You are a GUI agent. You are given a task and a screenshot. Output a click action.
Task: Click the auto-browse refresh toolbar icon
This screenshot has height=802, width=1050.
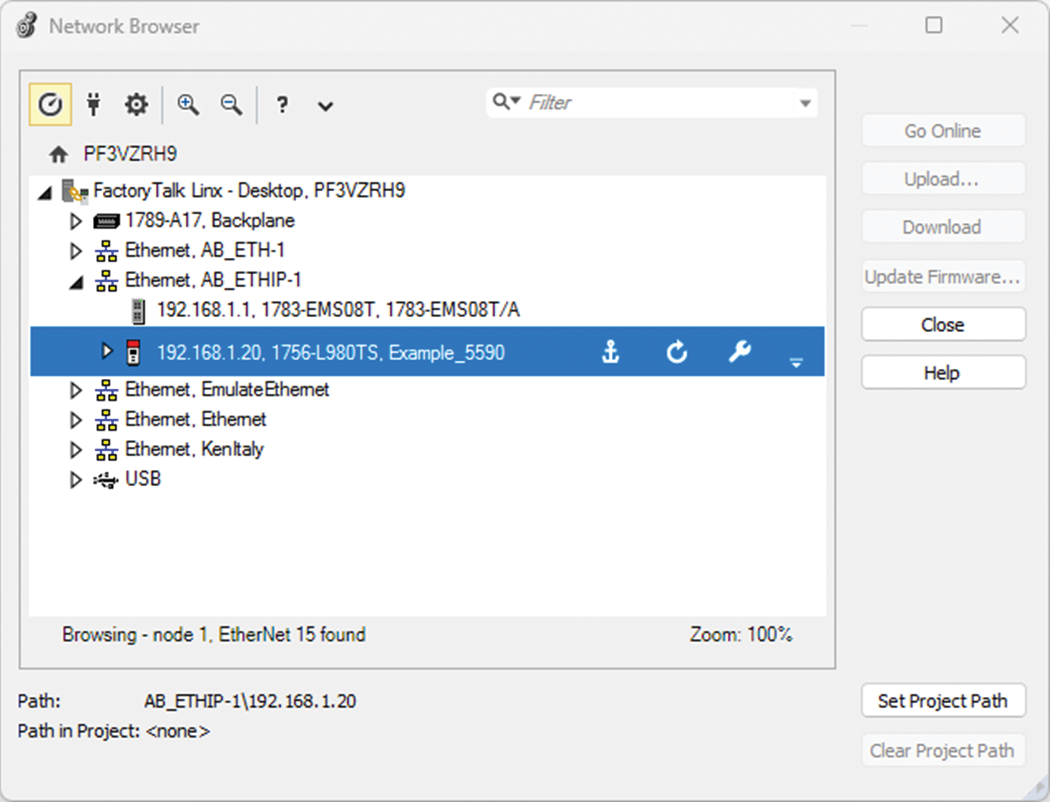pos(49,104)
